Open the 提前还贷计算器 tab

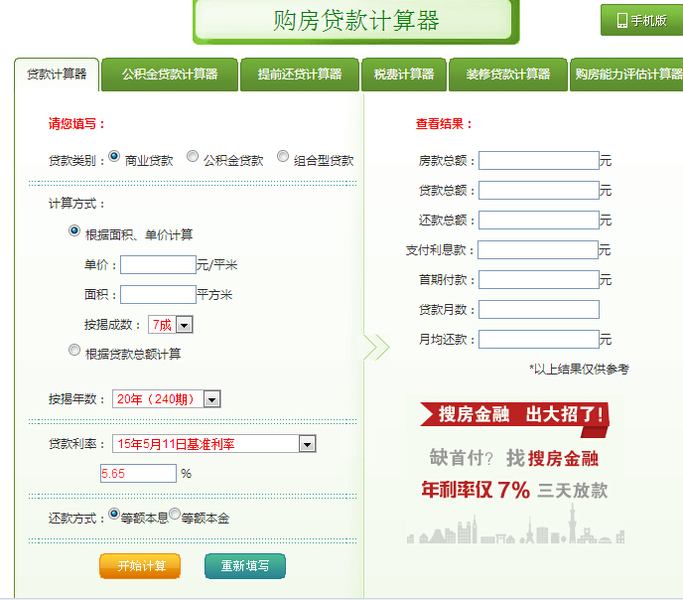[x=299, y=75]
